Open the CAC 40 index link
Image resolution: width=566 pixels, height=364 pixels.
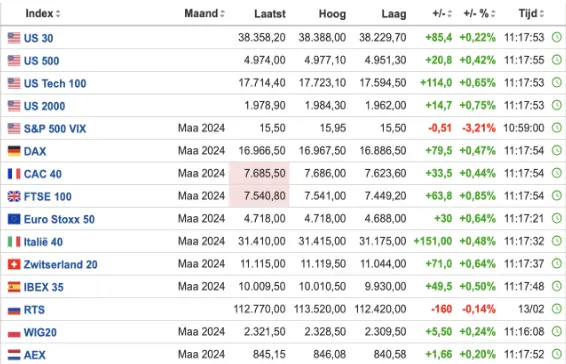tap(43, 174)
